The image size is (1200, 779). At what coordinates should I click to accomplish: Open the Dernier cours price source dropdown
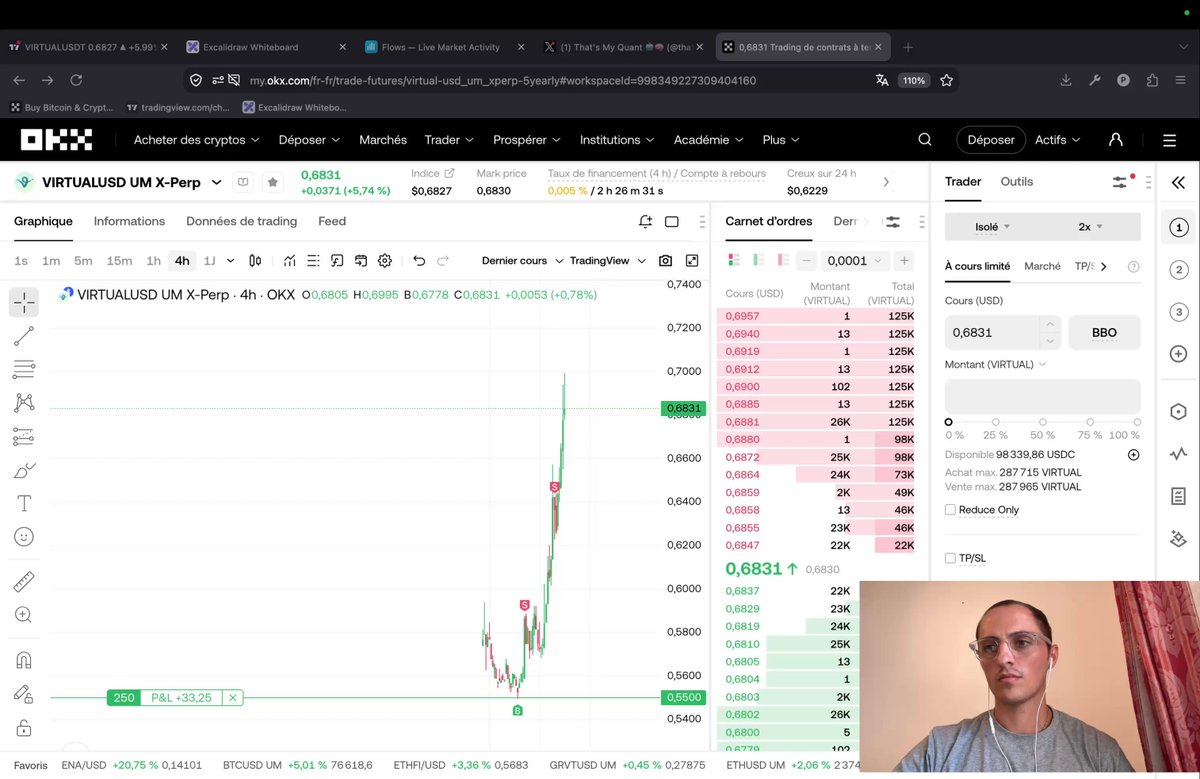(522, 261)
